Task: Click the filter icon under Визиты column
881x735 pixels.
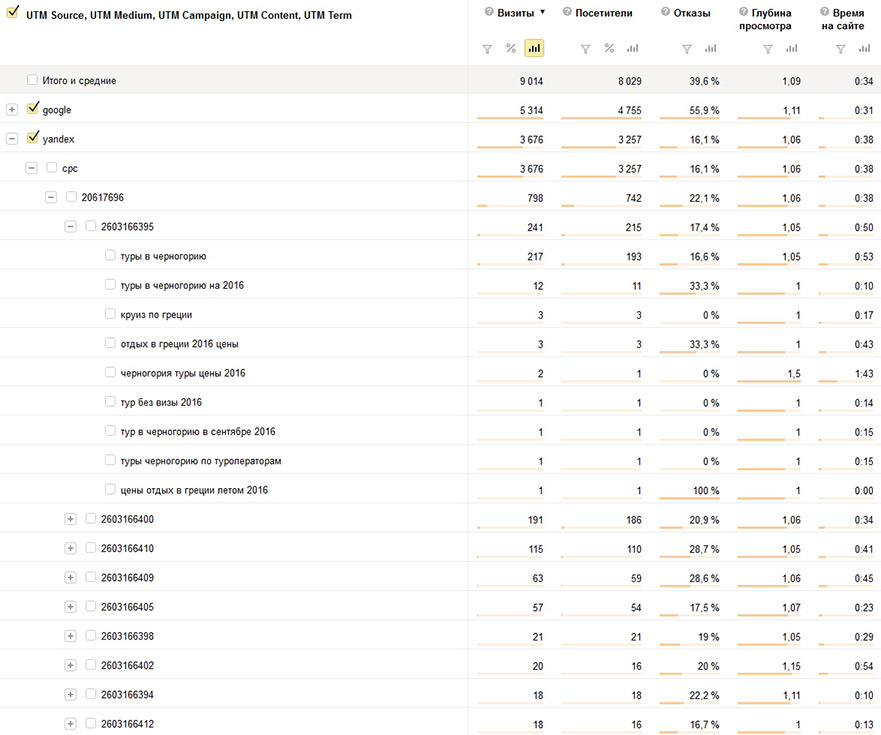Action: point(487,48)
